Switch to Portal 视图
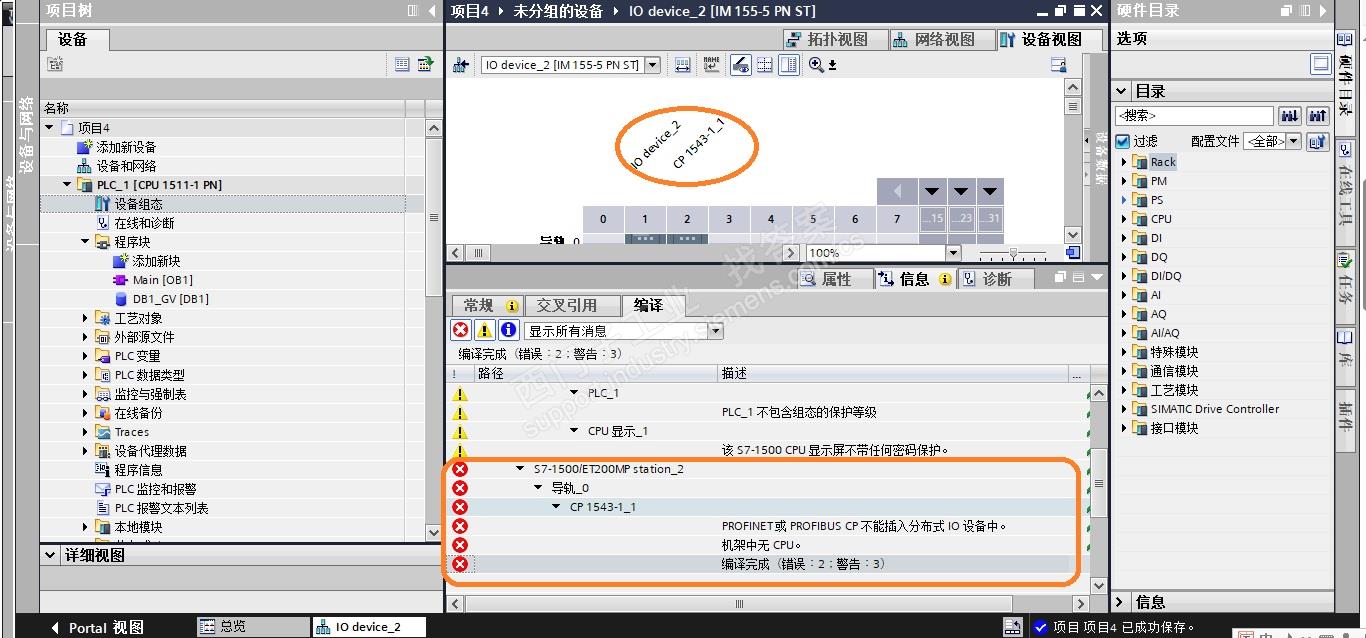The width and height of the screenshot is (1366, 638). [x=96, y=627]
